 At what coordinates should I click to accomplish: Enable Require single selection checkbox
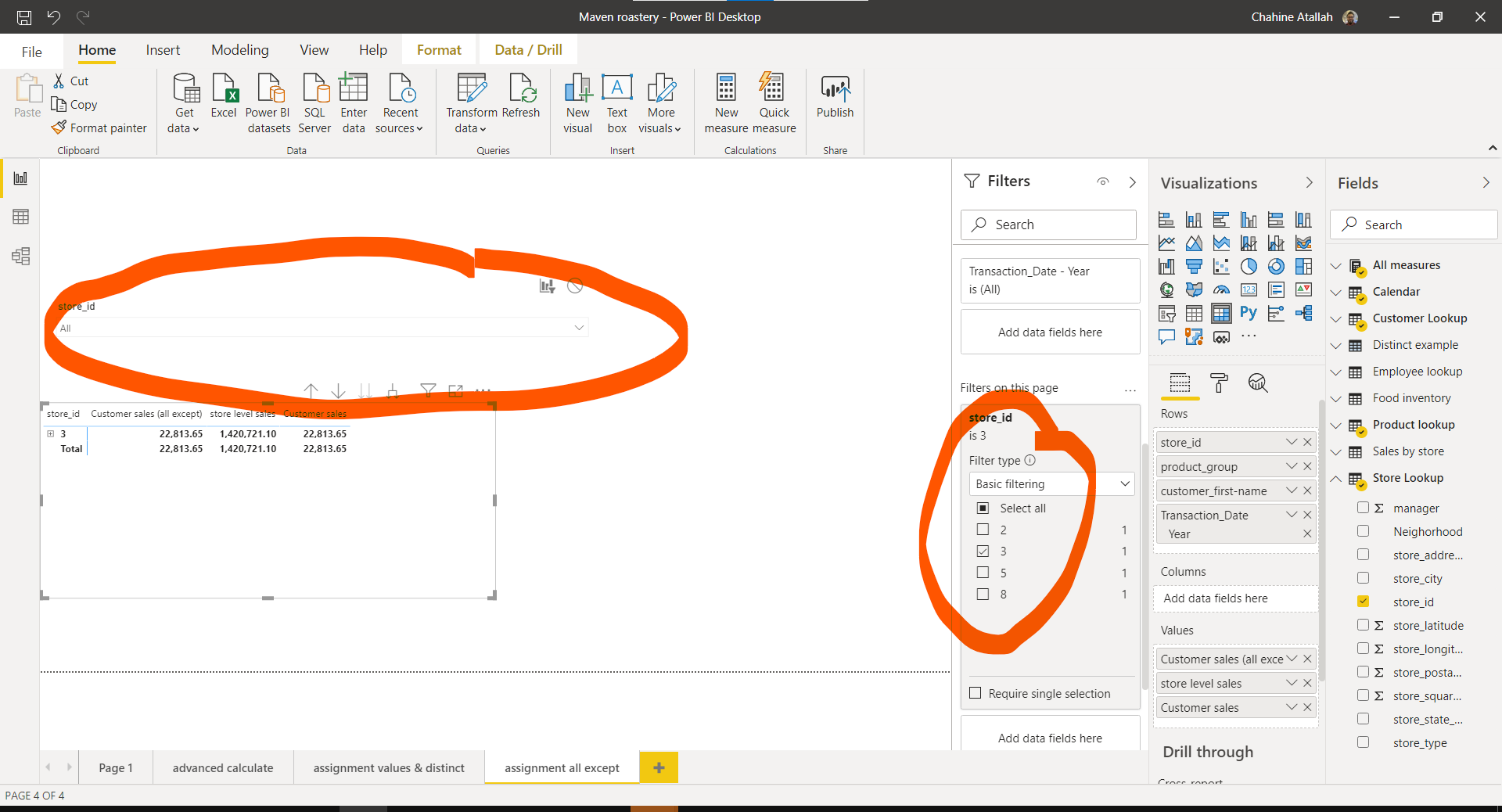click(975, 693)
